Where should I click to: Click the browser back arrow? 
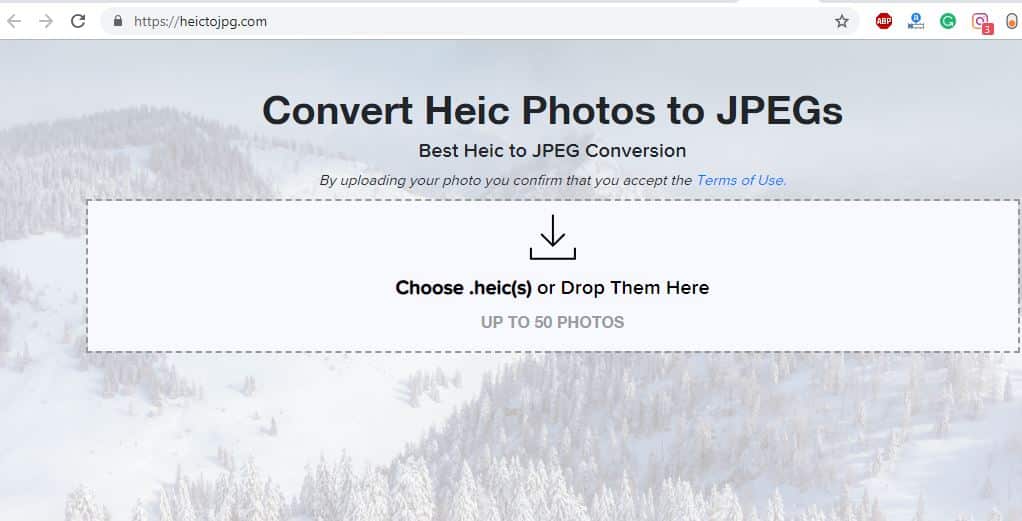[x=14, y=21]
